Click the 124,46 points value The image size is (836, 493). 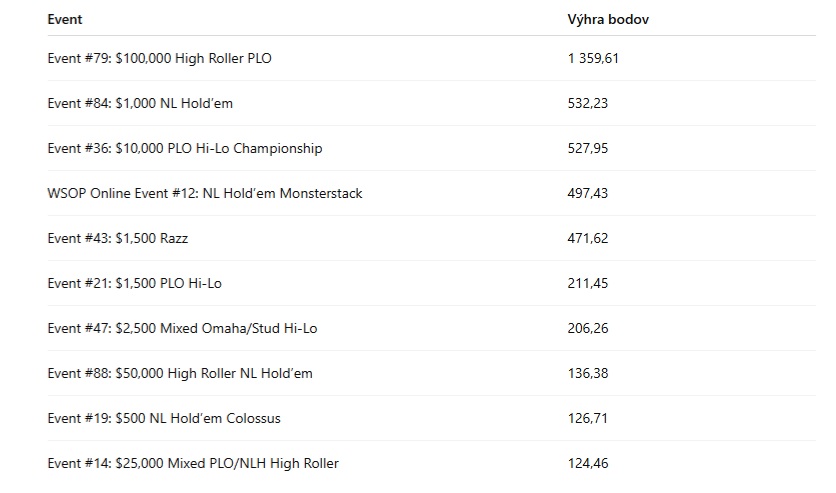click(x=588, y=463)
